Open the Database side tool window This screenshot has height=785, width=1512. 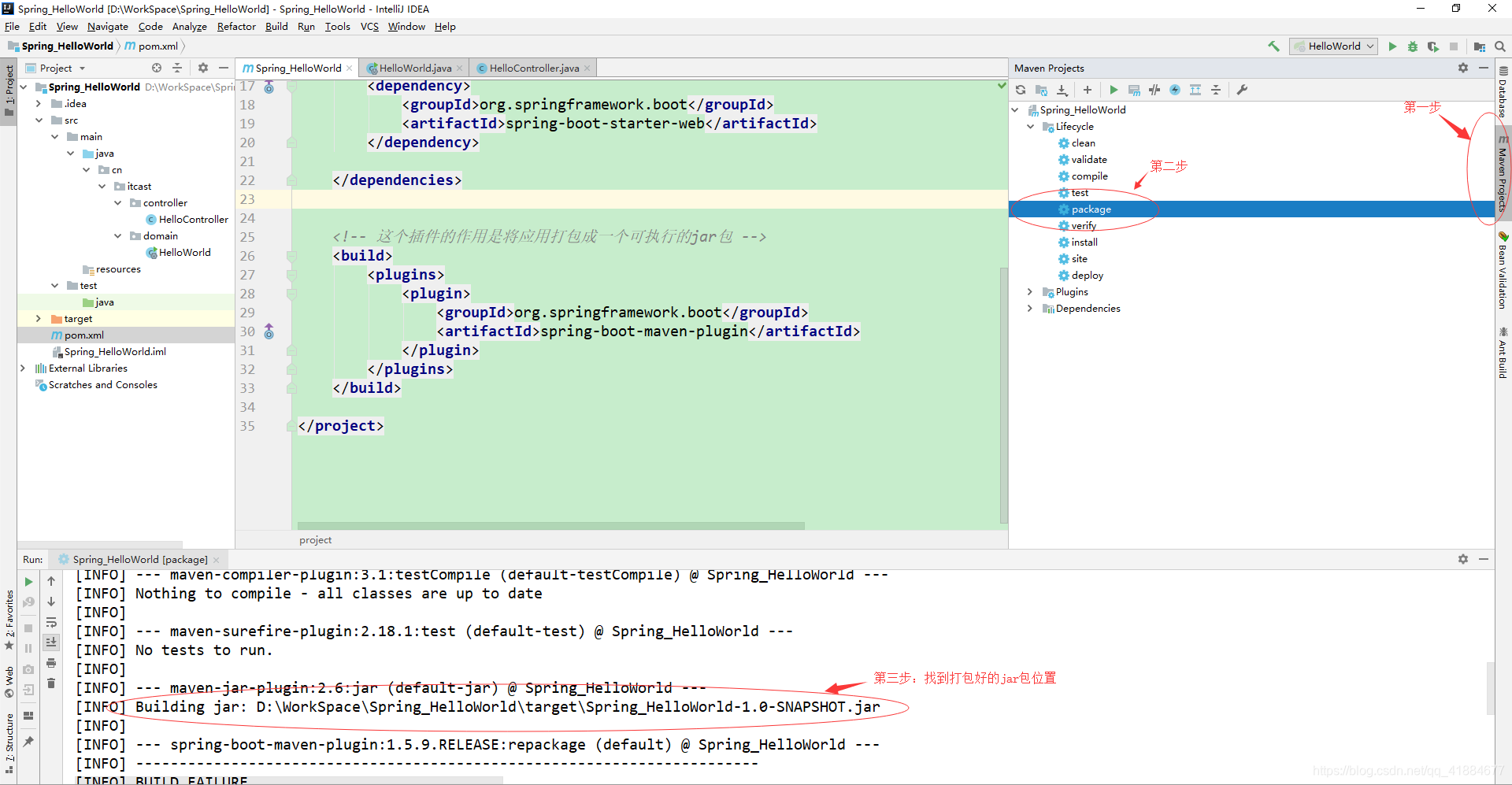[x=1503, y=92]
